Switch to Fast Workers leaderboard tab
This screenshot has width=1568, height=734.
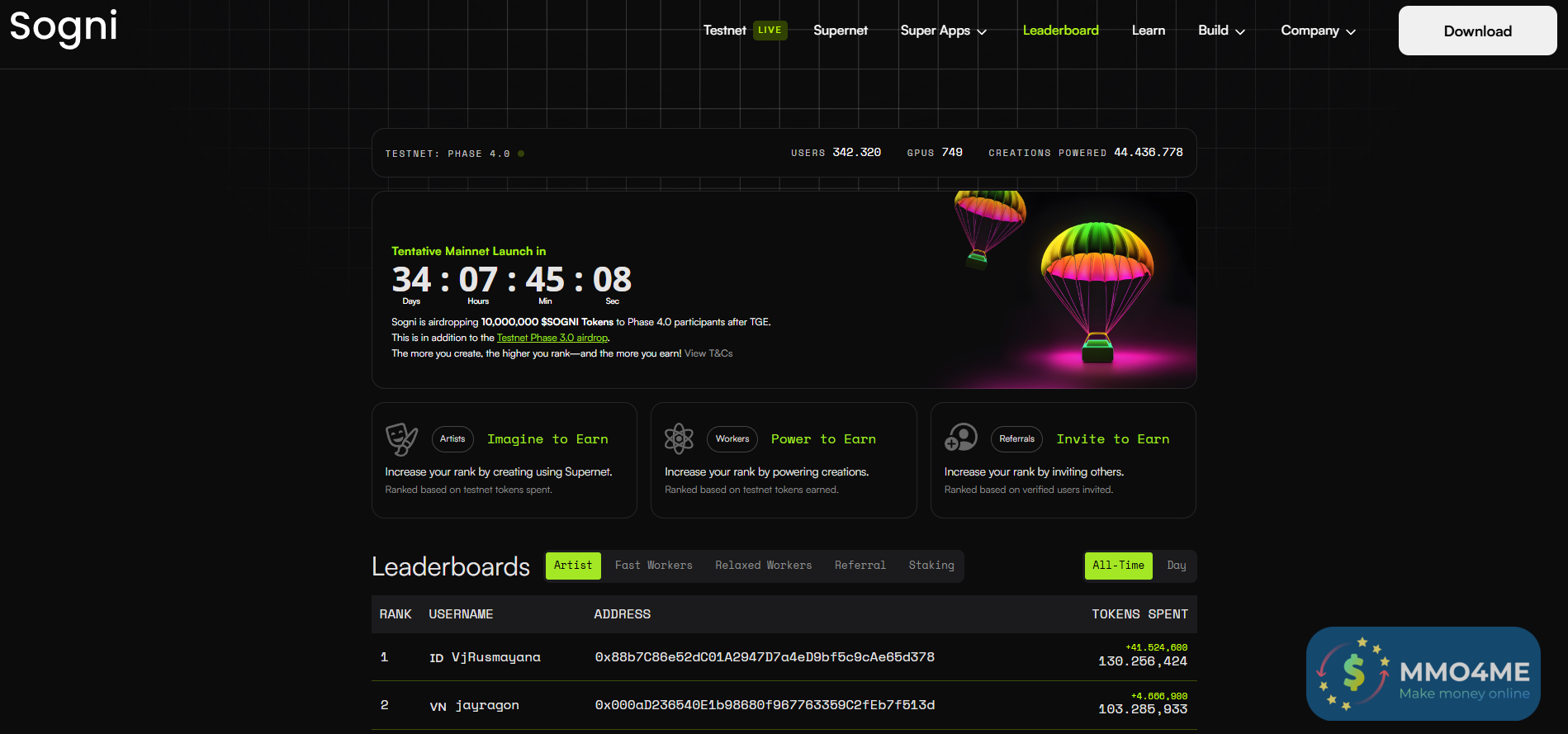[x=654, y=566]
